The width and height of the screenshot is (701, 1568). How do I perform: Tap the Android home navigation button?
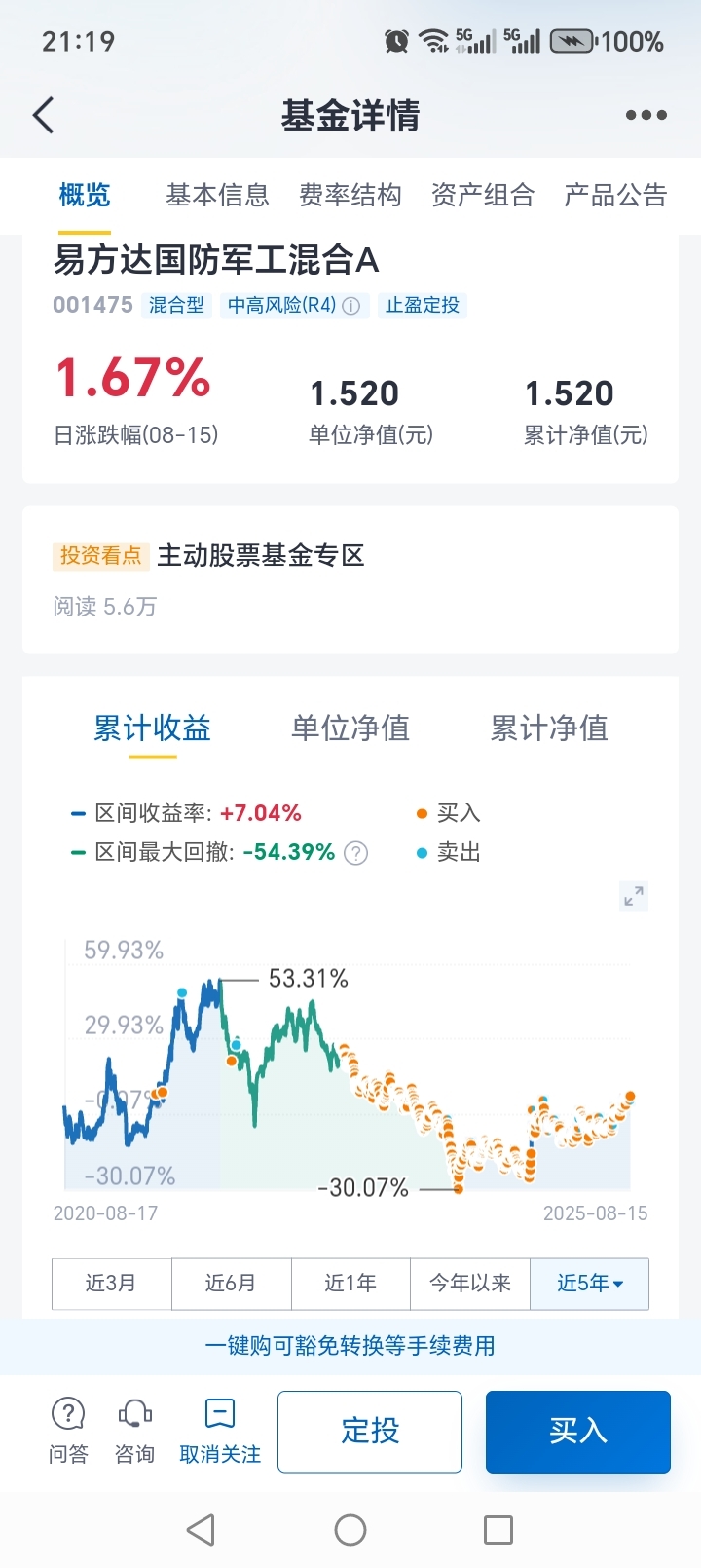point(350,1530)
